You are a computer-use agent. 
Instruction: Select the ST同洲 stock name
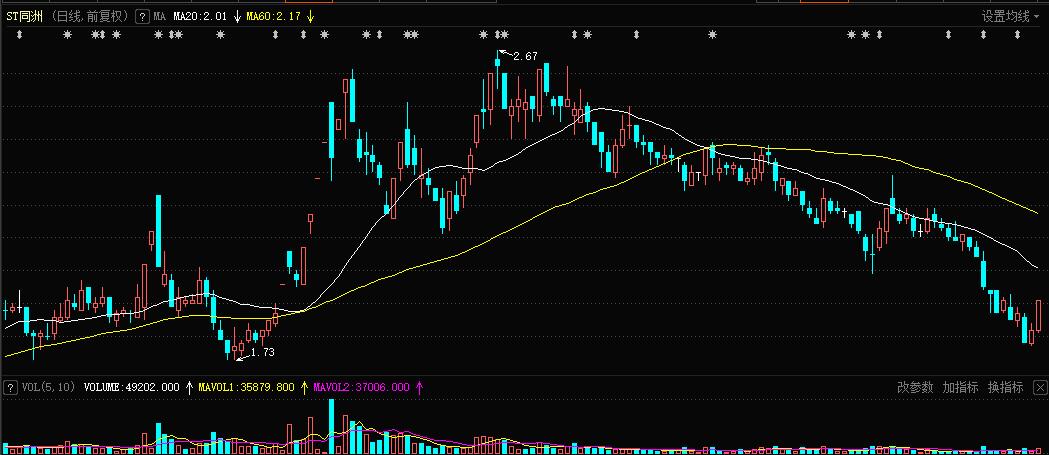(25, 17)
